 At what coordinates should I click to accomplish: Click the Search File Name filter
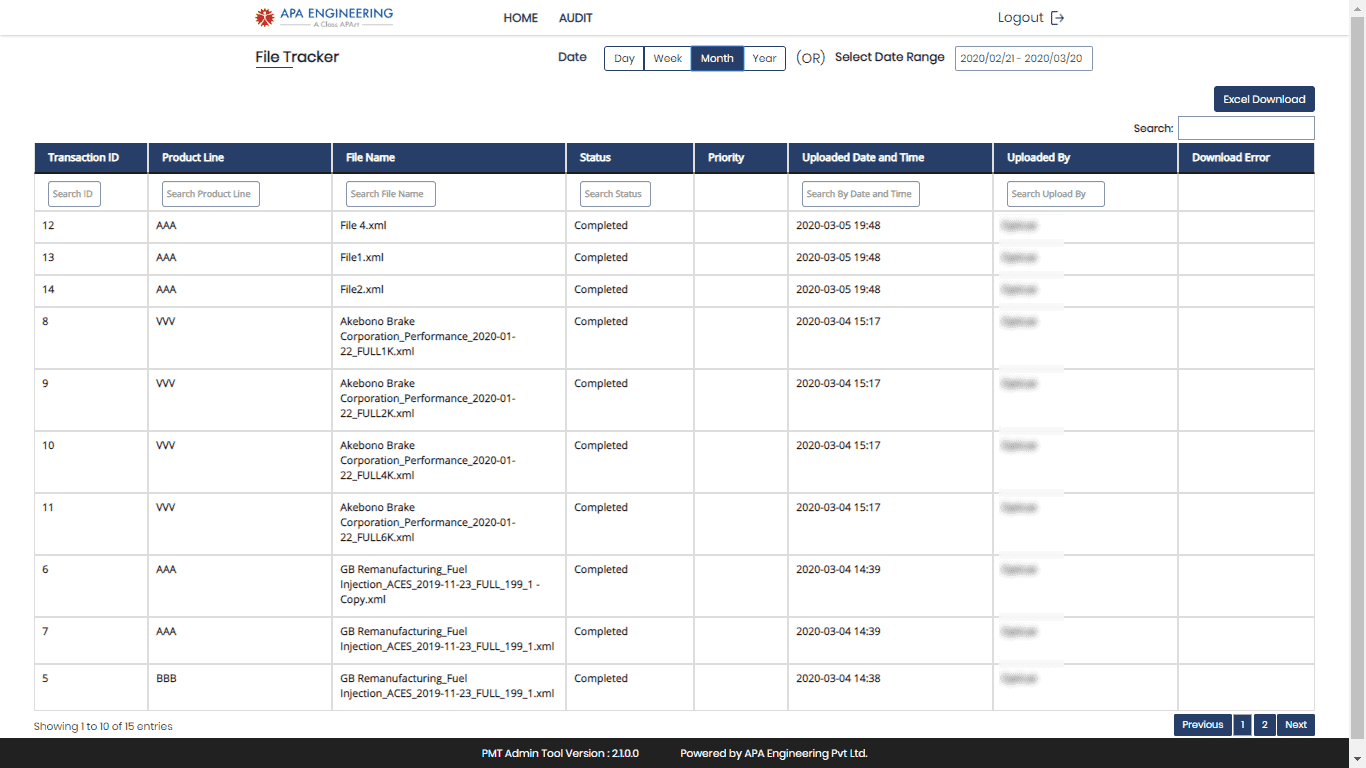click(390, 194)
